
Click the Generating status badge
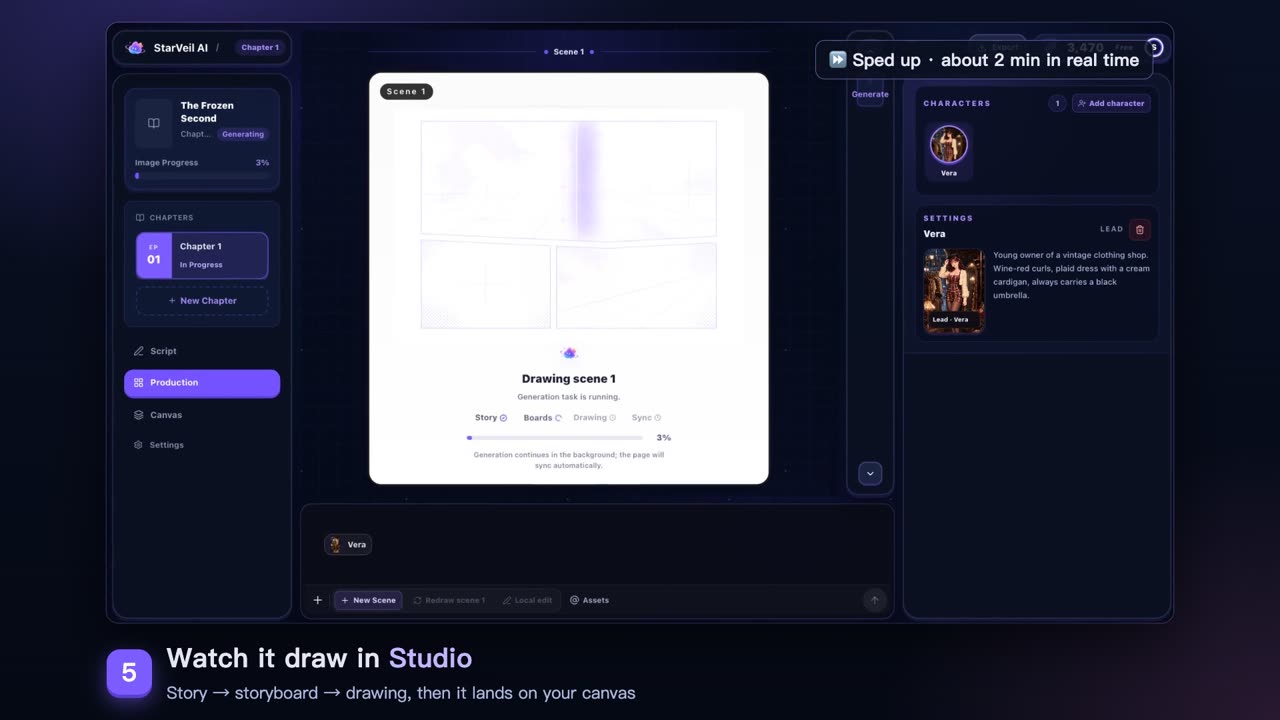click(x=243, y=134)
